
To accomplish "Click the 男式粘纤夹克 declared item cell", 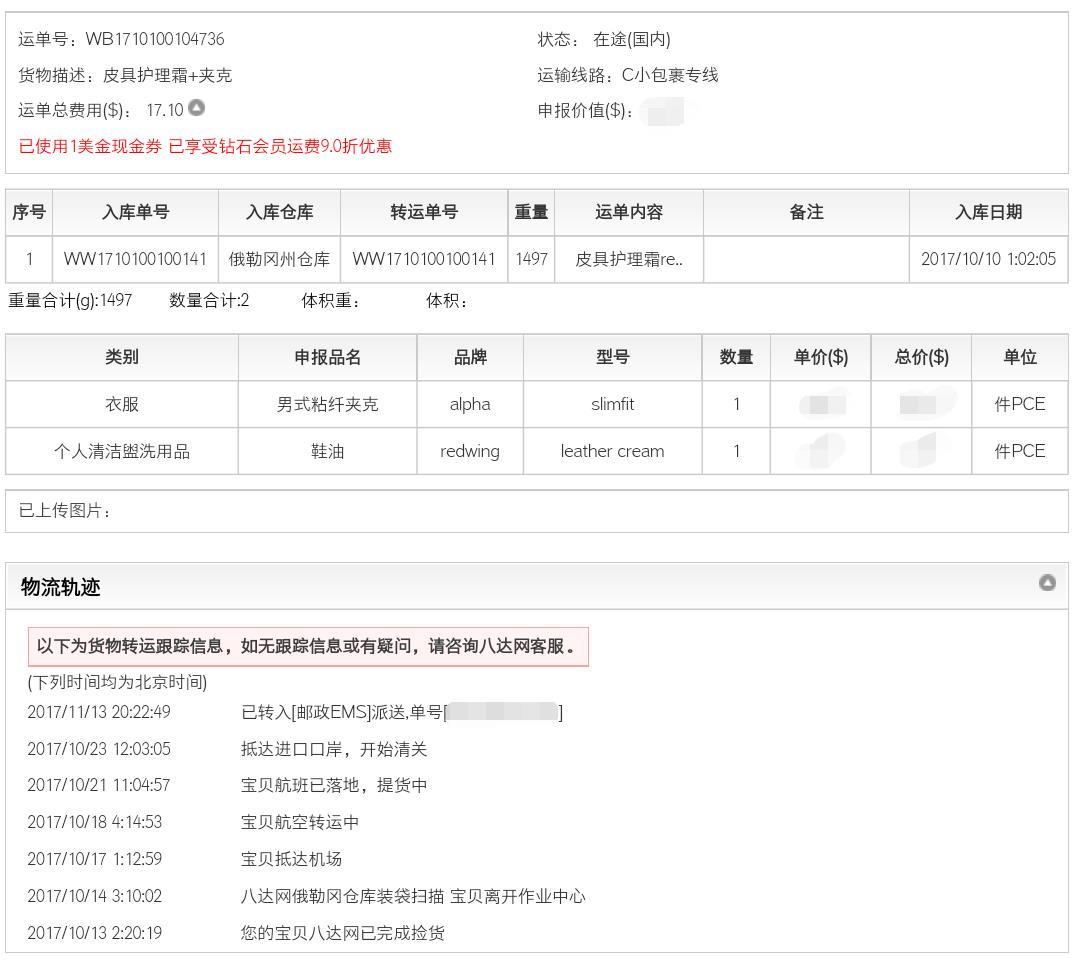I will (327, 404).
